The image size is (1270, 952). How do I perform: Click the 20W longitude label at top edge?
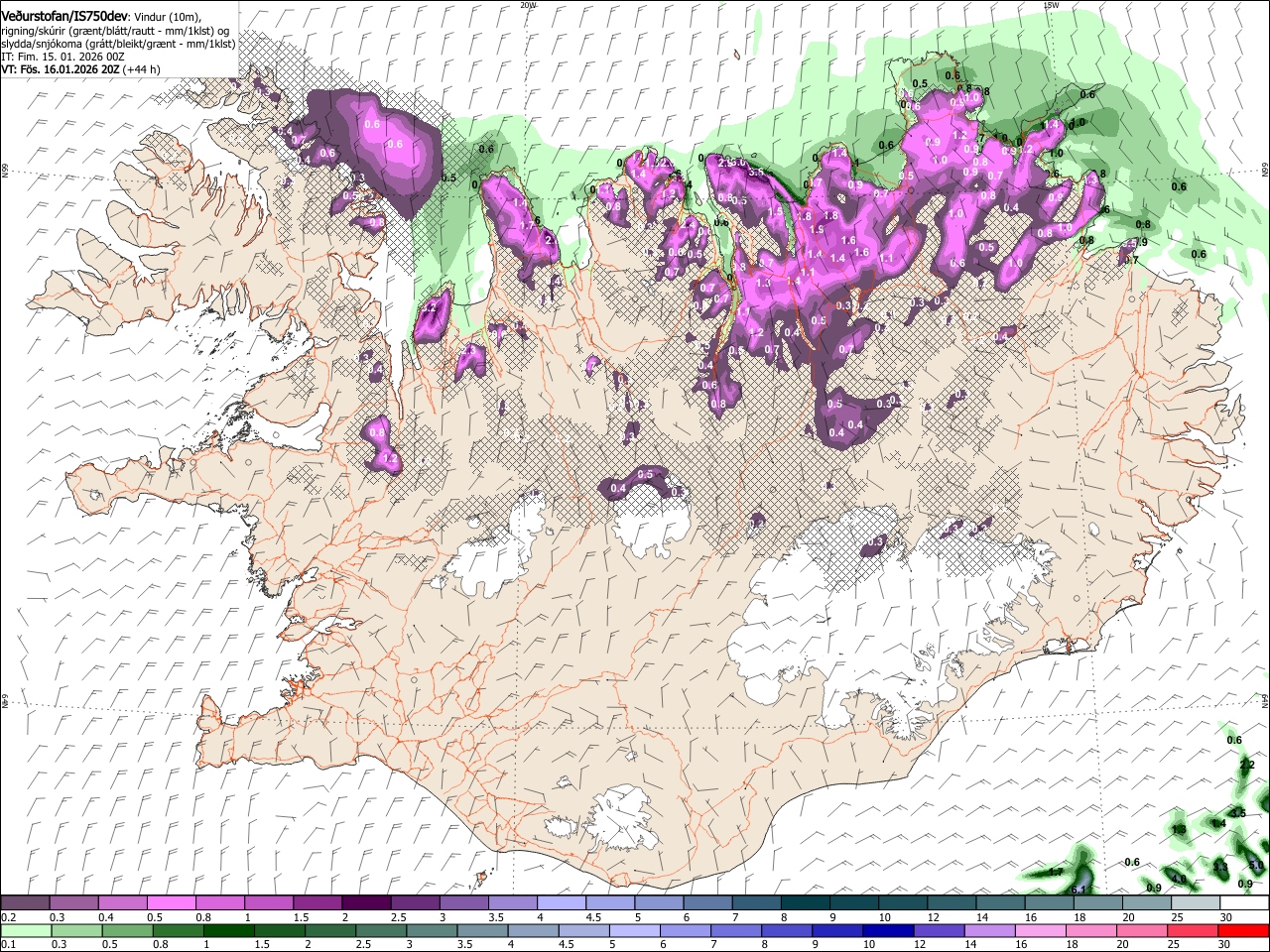coord(529,5)
